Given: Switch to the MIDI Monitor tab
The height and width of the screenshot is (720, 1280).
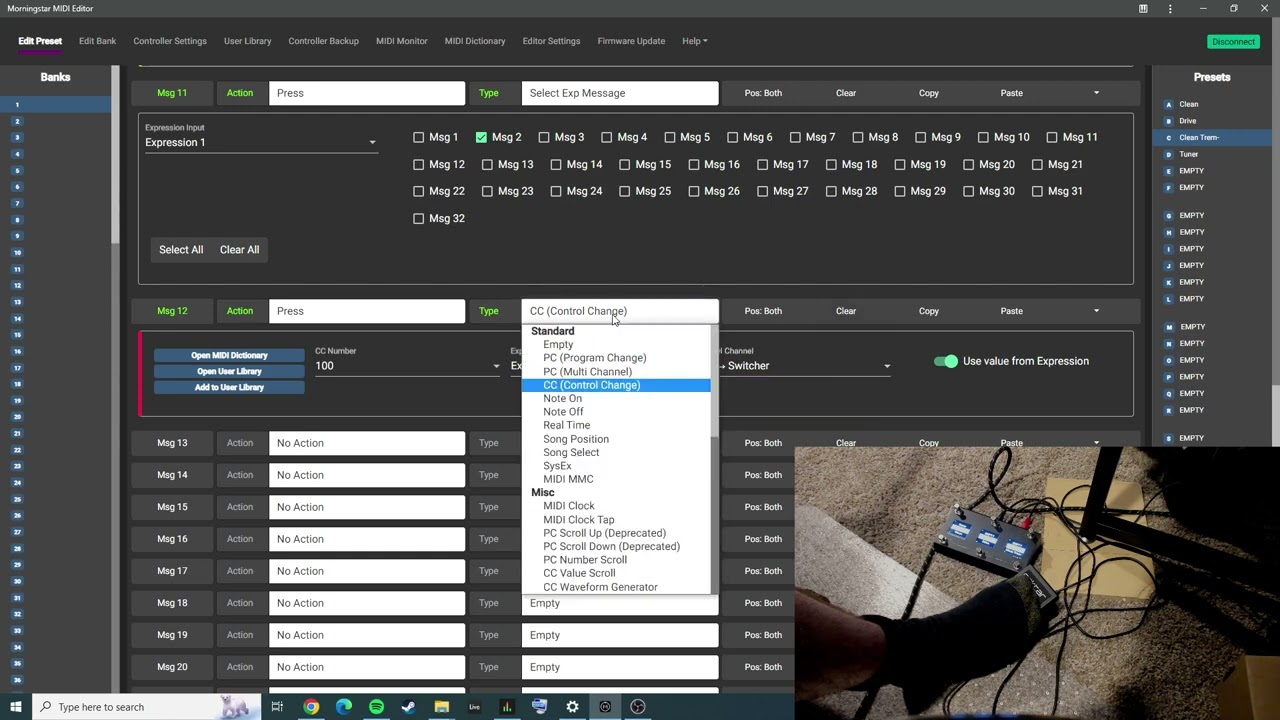Looking at the screenshot, I should click(401, 41).
